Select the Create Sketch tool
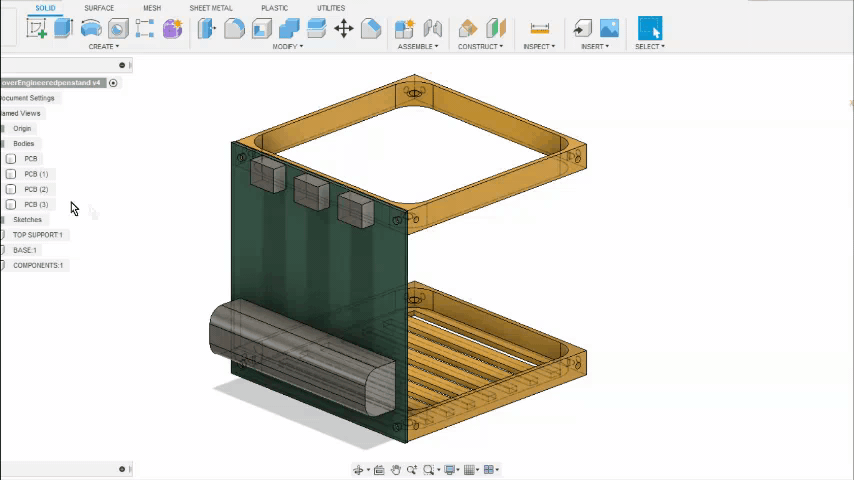Viewport: 854px width, 480px height. pos(37,28)
